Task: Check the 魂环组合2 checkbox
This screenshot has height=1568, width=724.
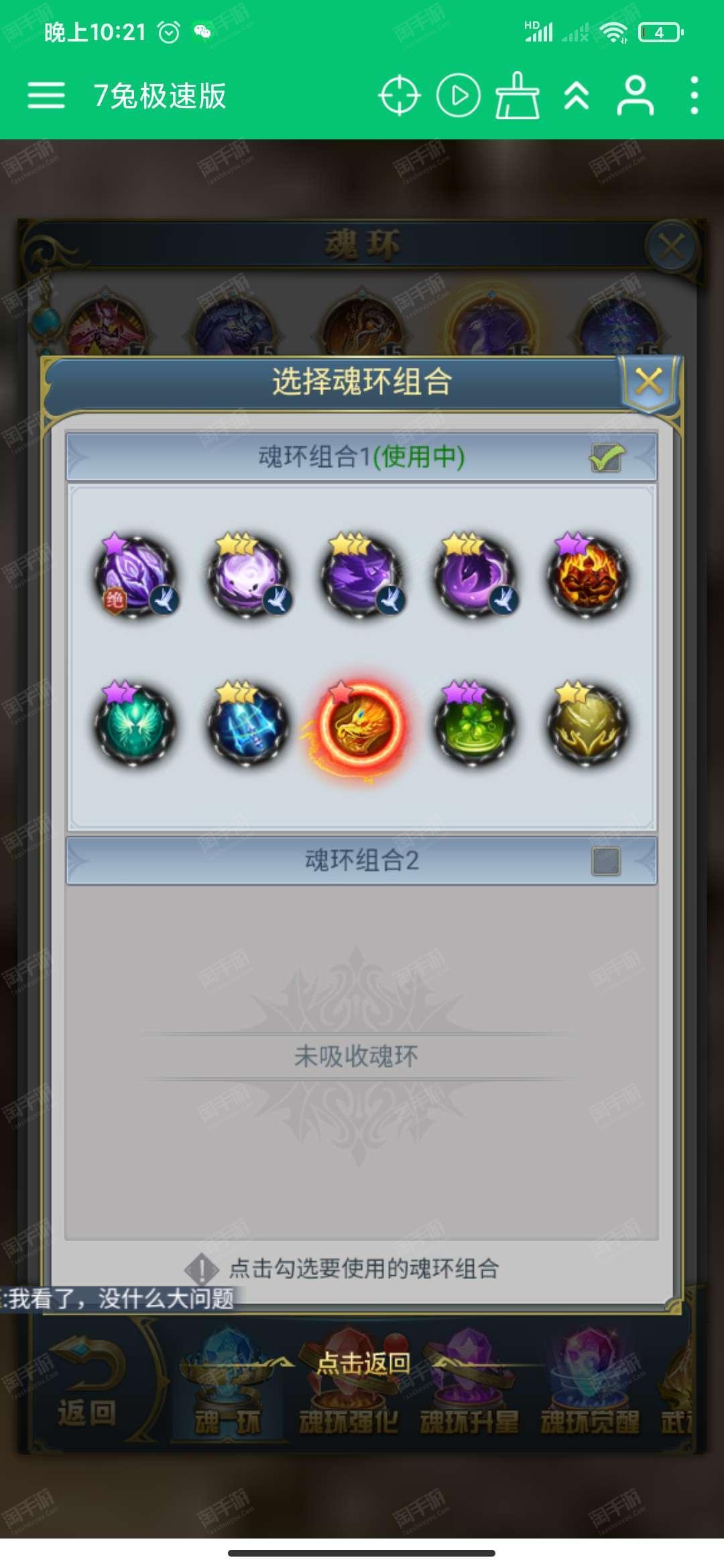Action: tap(606, 861)
